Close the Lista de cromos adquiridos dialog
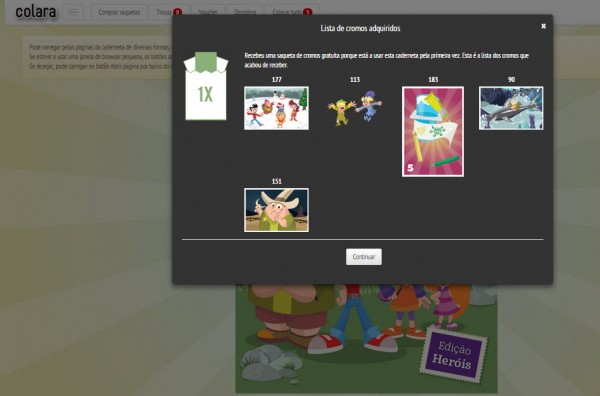This screenshot has width=600, height=396. [543, 26]
